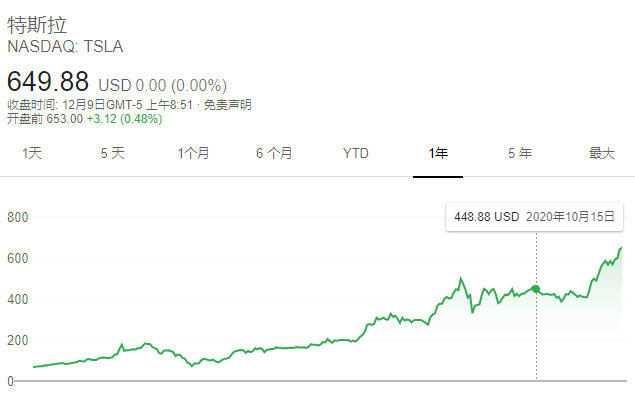Click the 649.88 current price
Image resolution: width=635 pixels, height=409 pixels.
click(x=48, y=80)
